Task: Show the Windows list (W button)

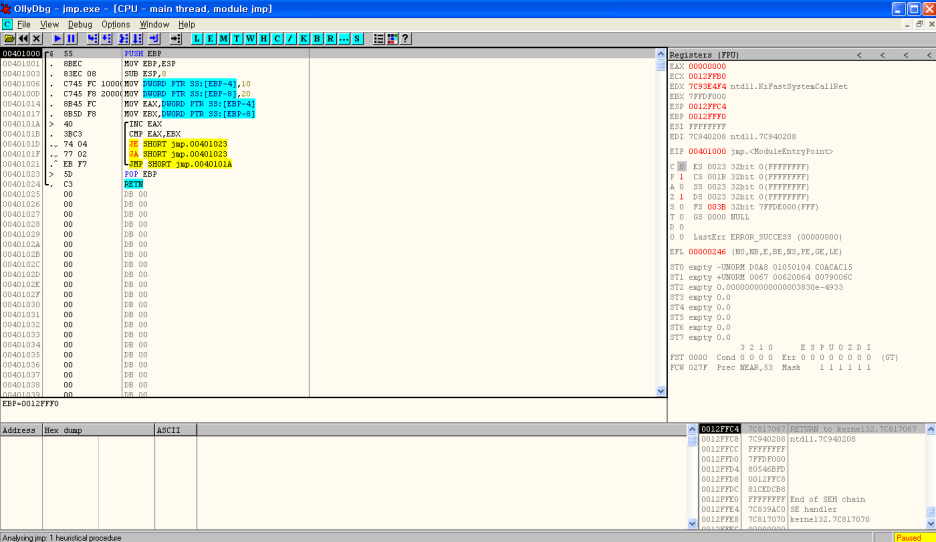Action: click(x=250, y=39)
